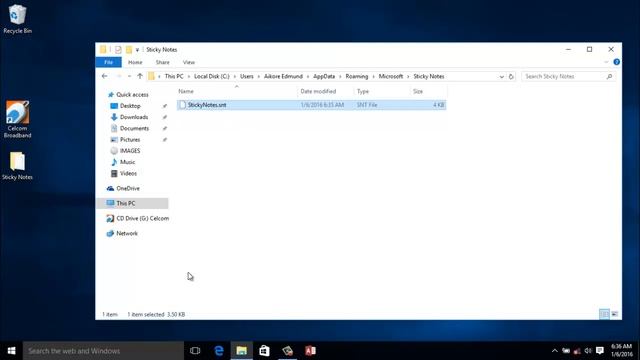
Task: Open the Action Center notification icon
Action: [600, 351]
